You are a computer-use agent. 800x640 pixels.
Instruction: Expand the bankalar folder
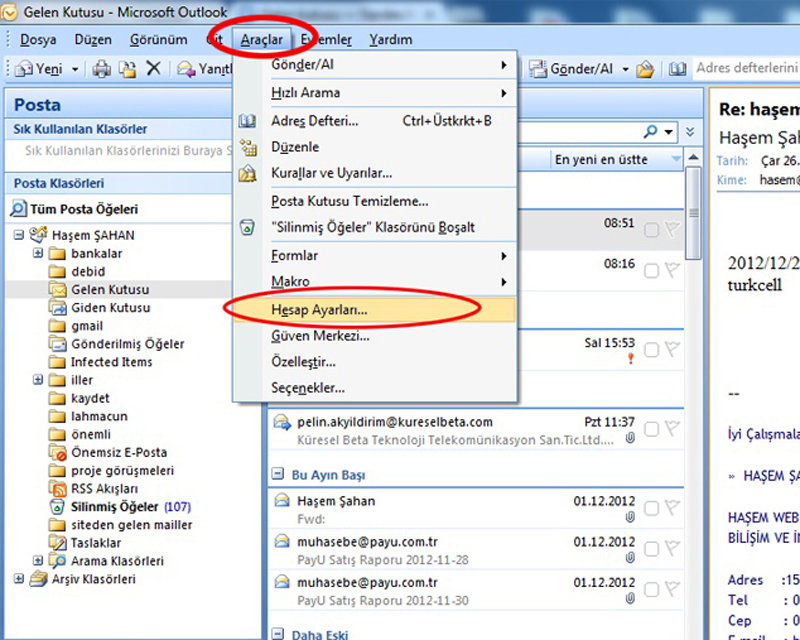(37, 253)
